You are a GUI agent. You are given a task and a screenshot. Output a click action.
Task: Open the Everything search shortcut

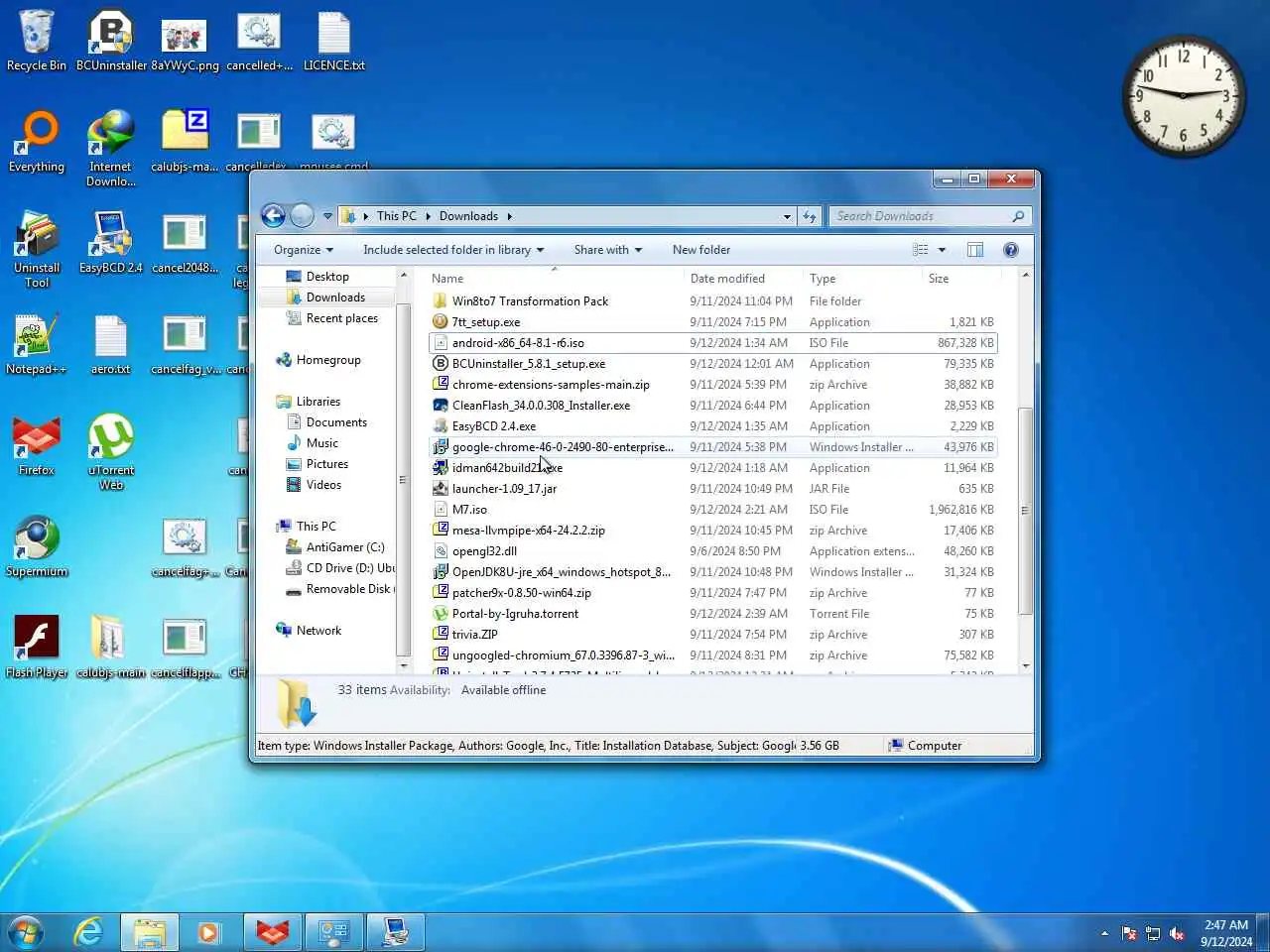(37, 142)
